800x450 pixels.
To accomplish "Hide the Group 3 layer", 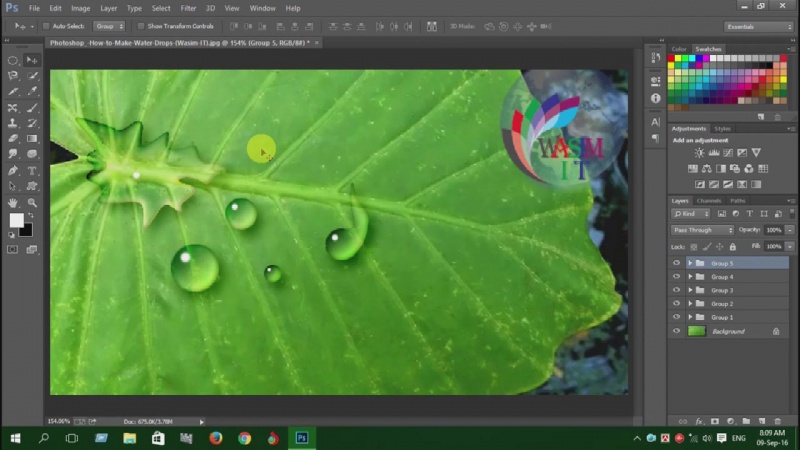I will [676, 290].
